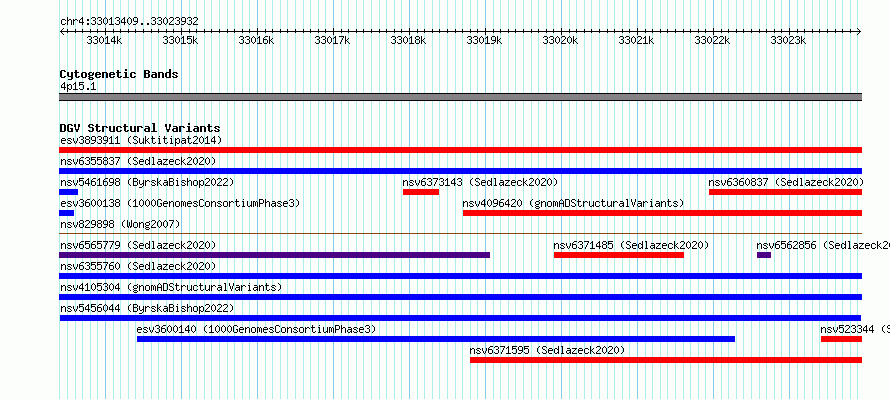Click the blue nsv4105304 variant bar
Screen dimensions: 890x399
coord(460,297)
